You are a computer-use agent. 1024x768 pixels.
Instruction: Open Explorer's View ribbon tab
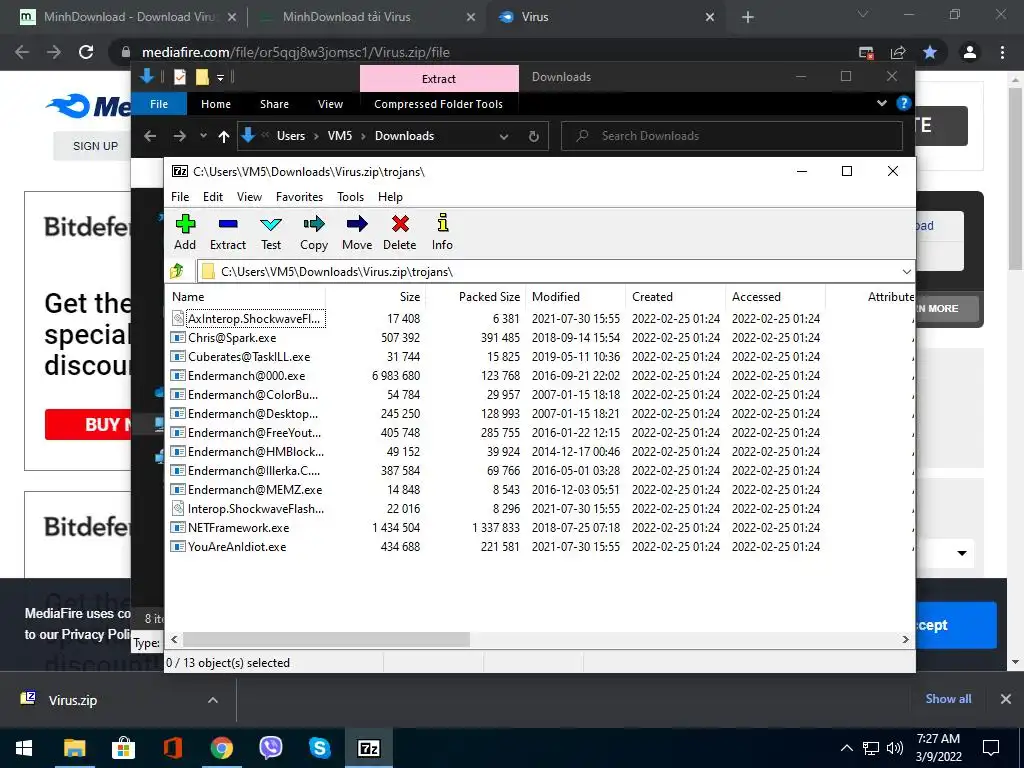coord(330,104)
